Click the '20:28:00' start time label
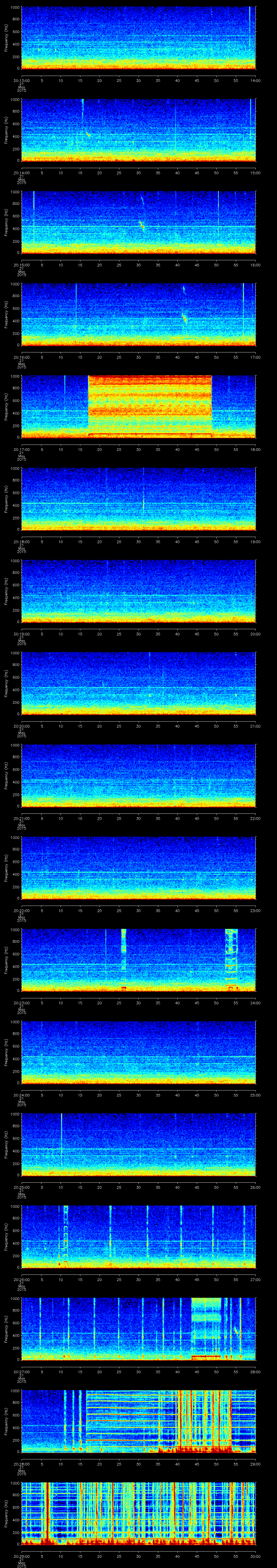The height and width of the screenshot is (1568, 277). click(21, 1463)
